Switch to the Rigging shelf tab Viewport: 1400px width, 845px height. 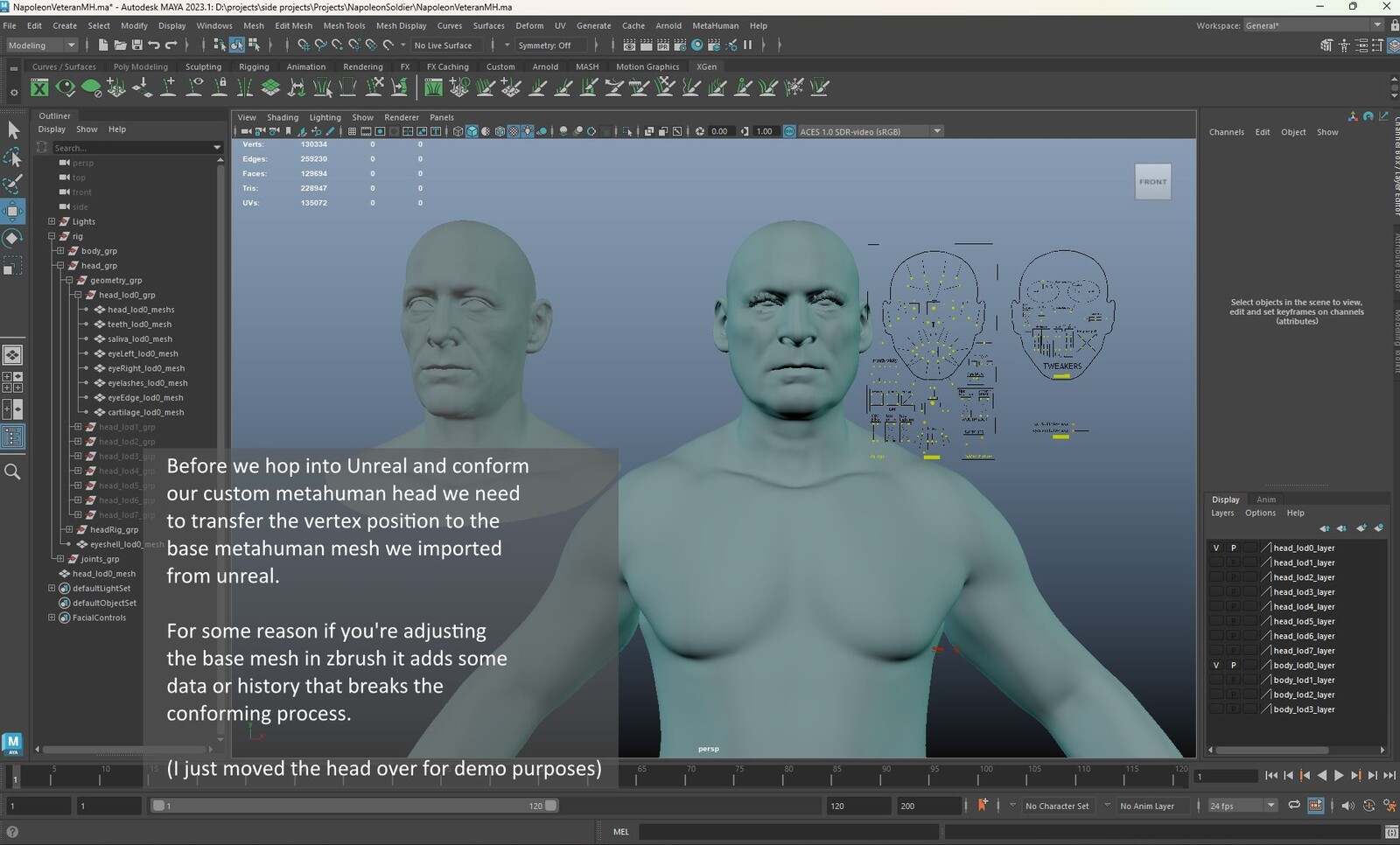pos(254,66)
